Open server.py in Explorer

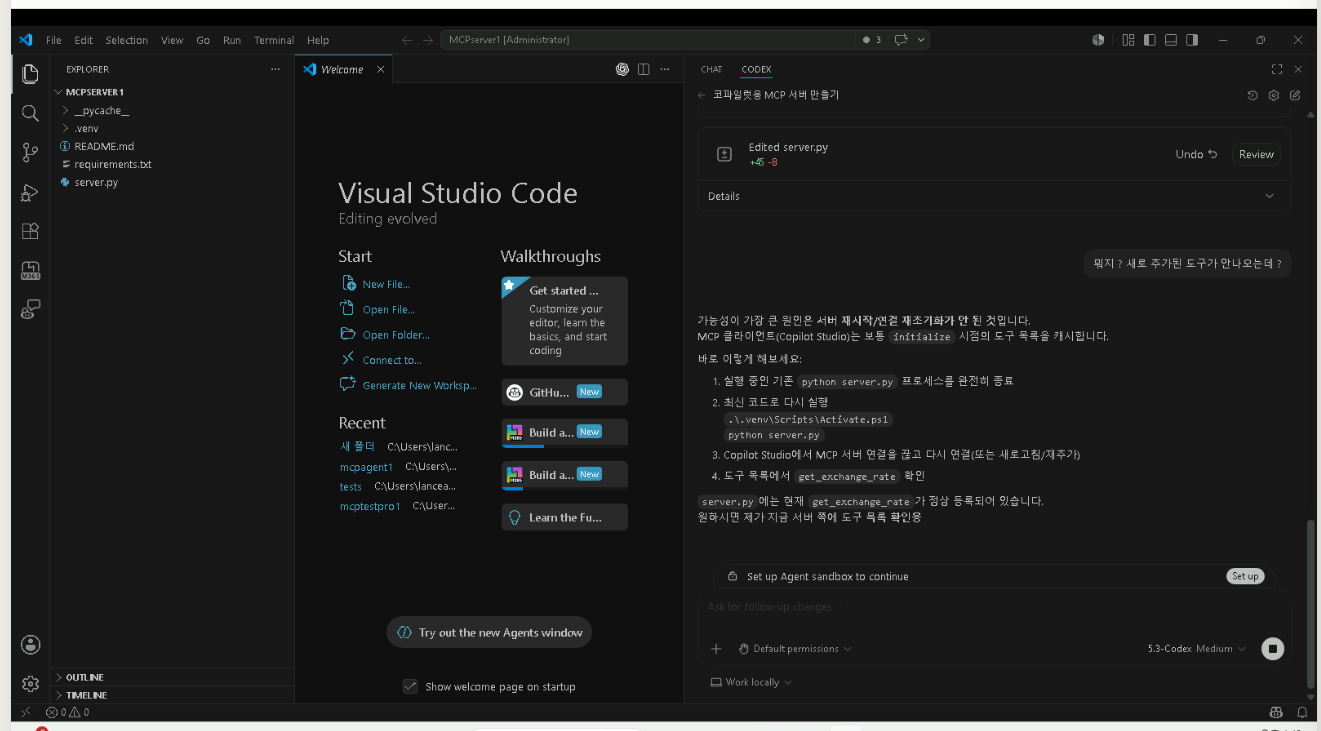(x=171, y=182)
